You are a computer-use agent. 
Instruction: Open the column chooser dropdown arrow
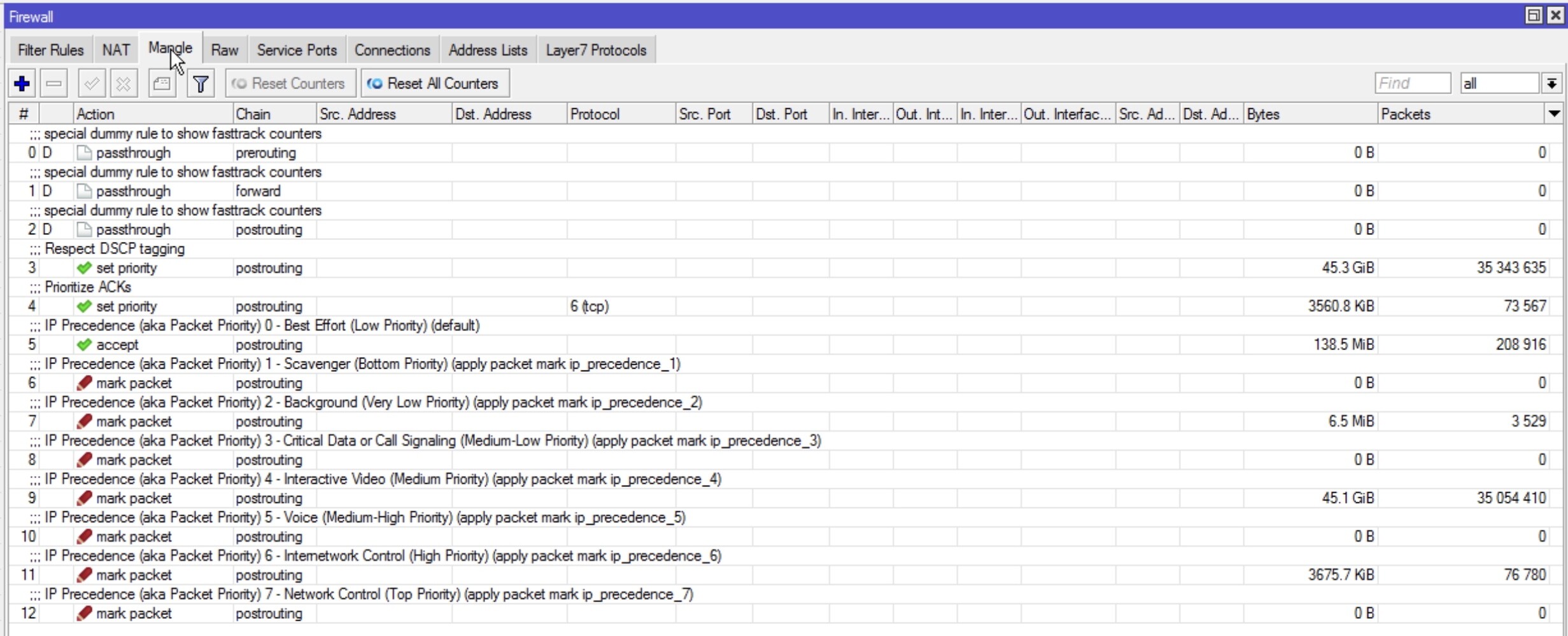coord(1554,114)
